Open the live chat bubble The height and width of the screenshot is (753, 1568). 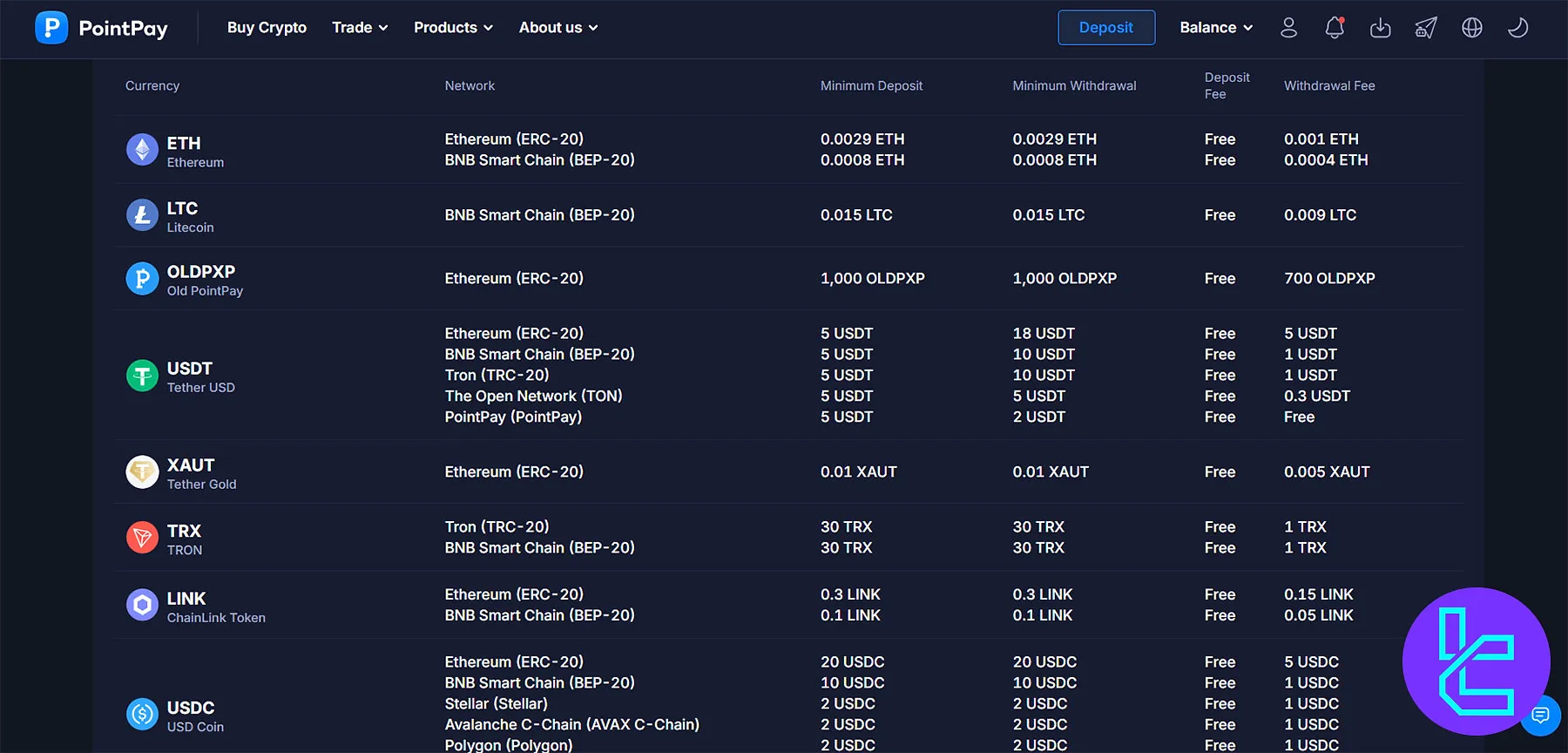[1540, 716]
